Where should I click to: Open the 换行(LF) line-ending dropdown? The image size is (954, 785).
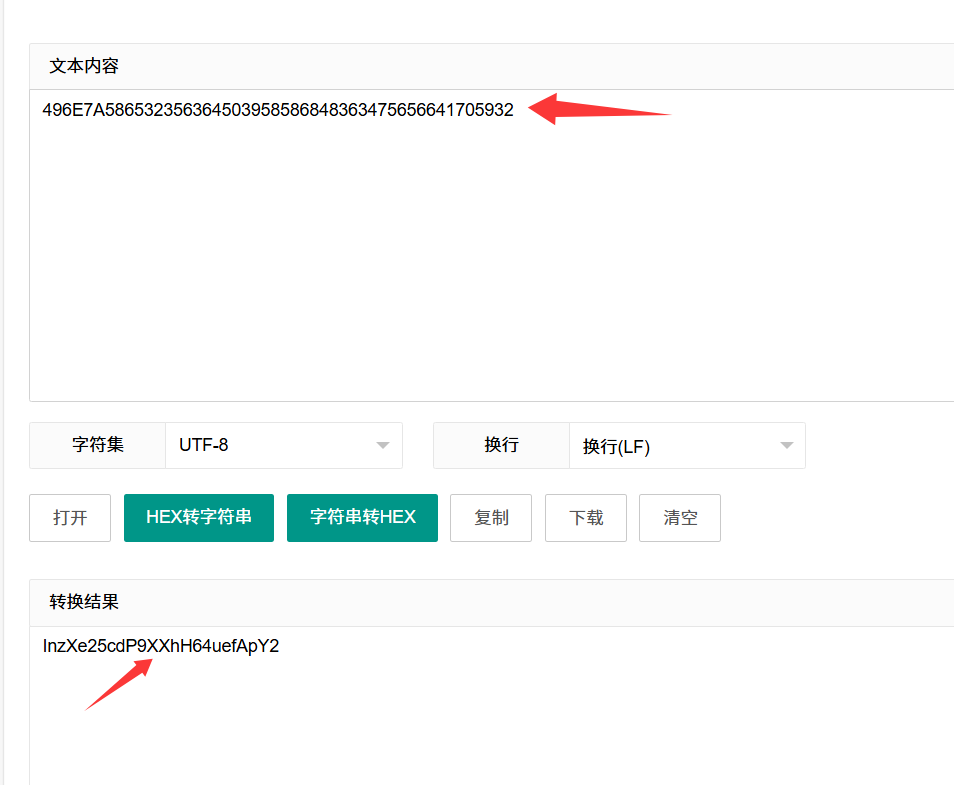pyautogui.click(x=688, y=445)
